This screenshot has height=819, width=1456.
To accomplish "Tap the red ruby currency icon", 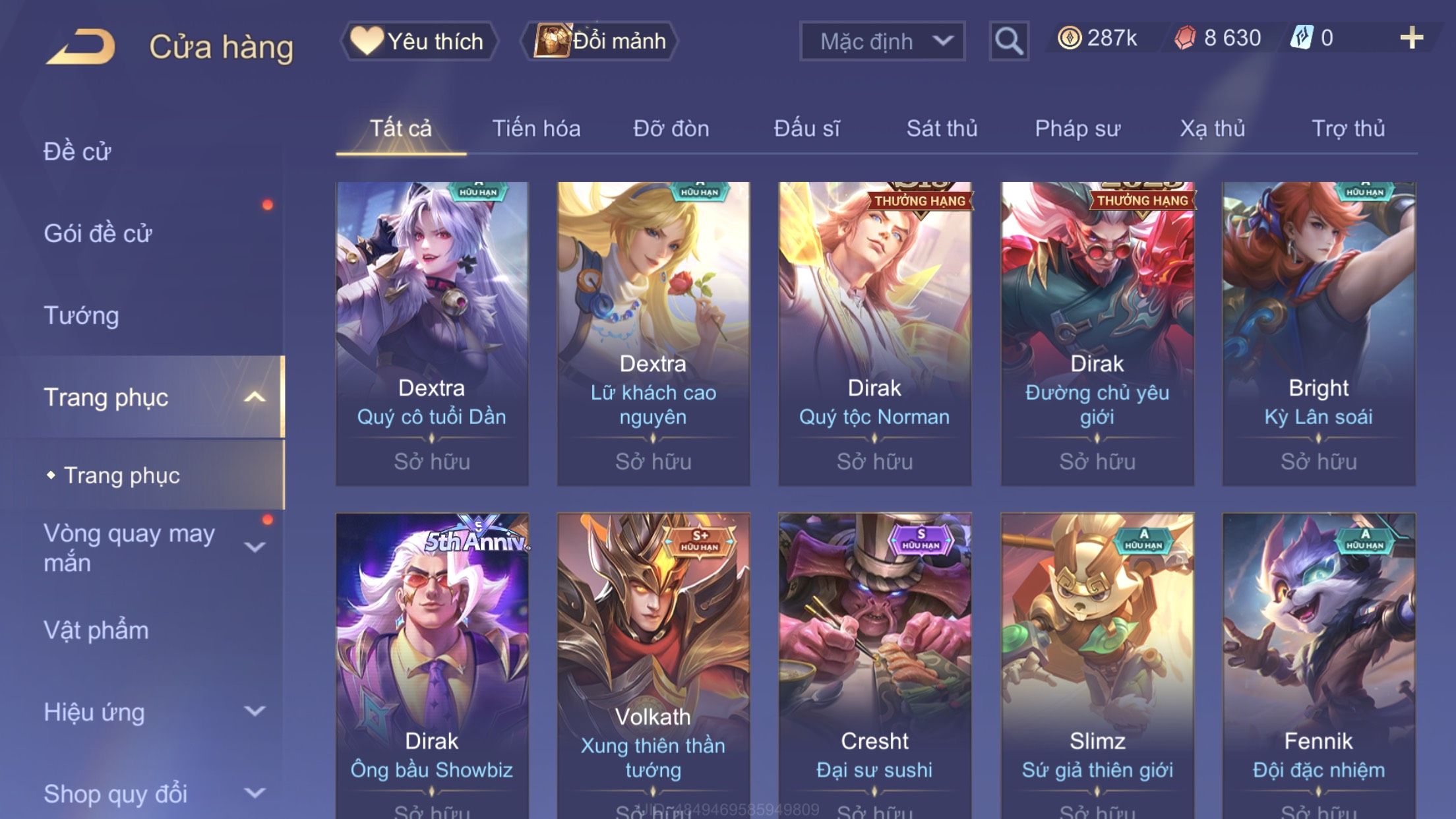I will pos(1184,38).
